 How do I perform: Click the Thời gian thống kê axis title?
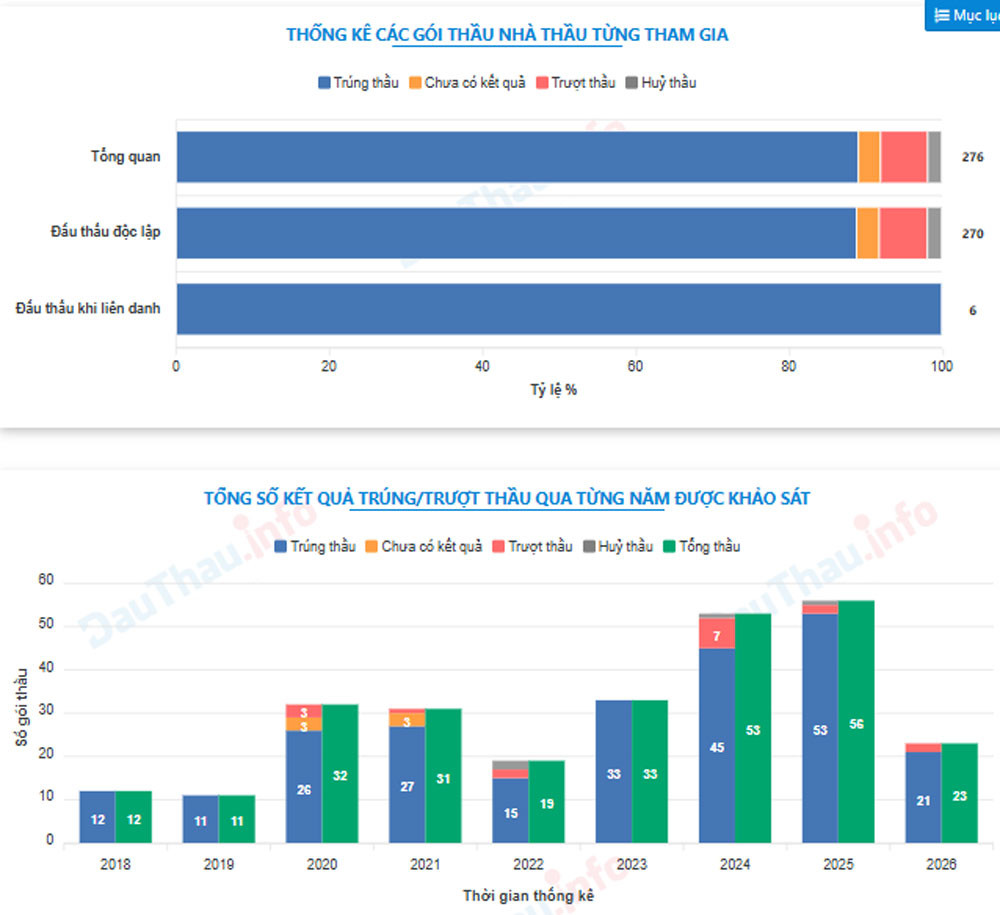pos(529,896)
